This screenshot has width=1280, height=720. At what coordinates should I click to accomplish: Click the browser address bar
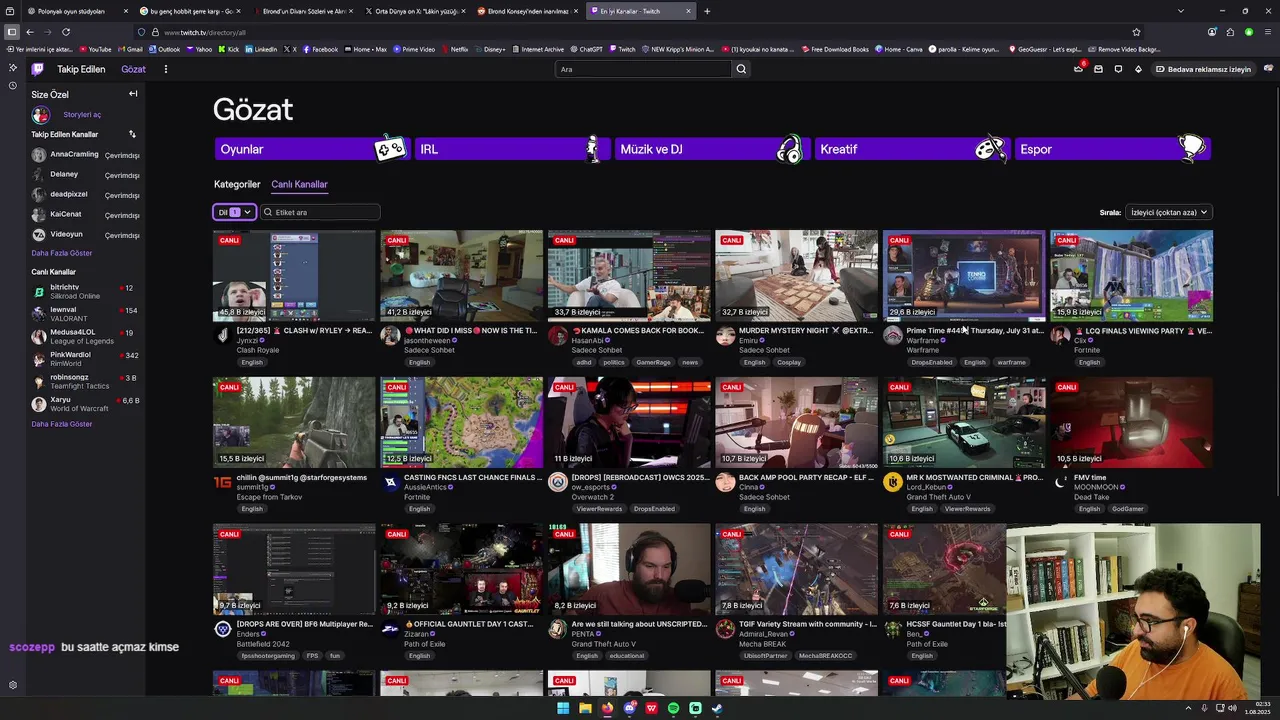coord(640,32)
